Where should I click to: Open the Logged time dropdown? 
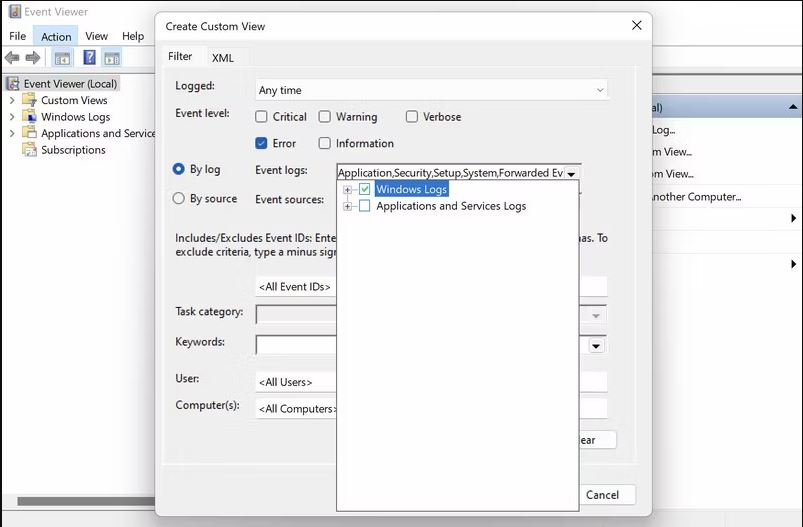[x=431, y=90]
